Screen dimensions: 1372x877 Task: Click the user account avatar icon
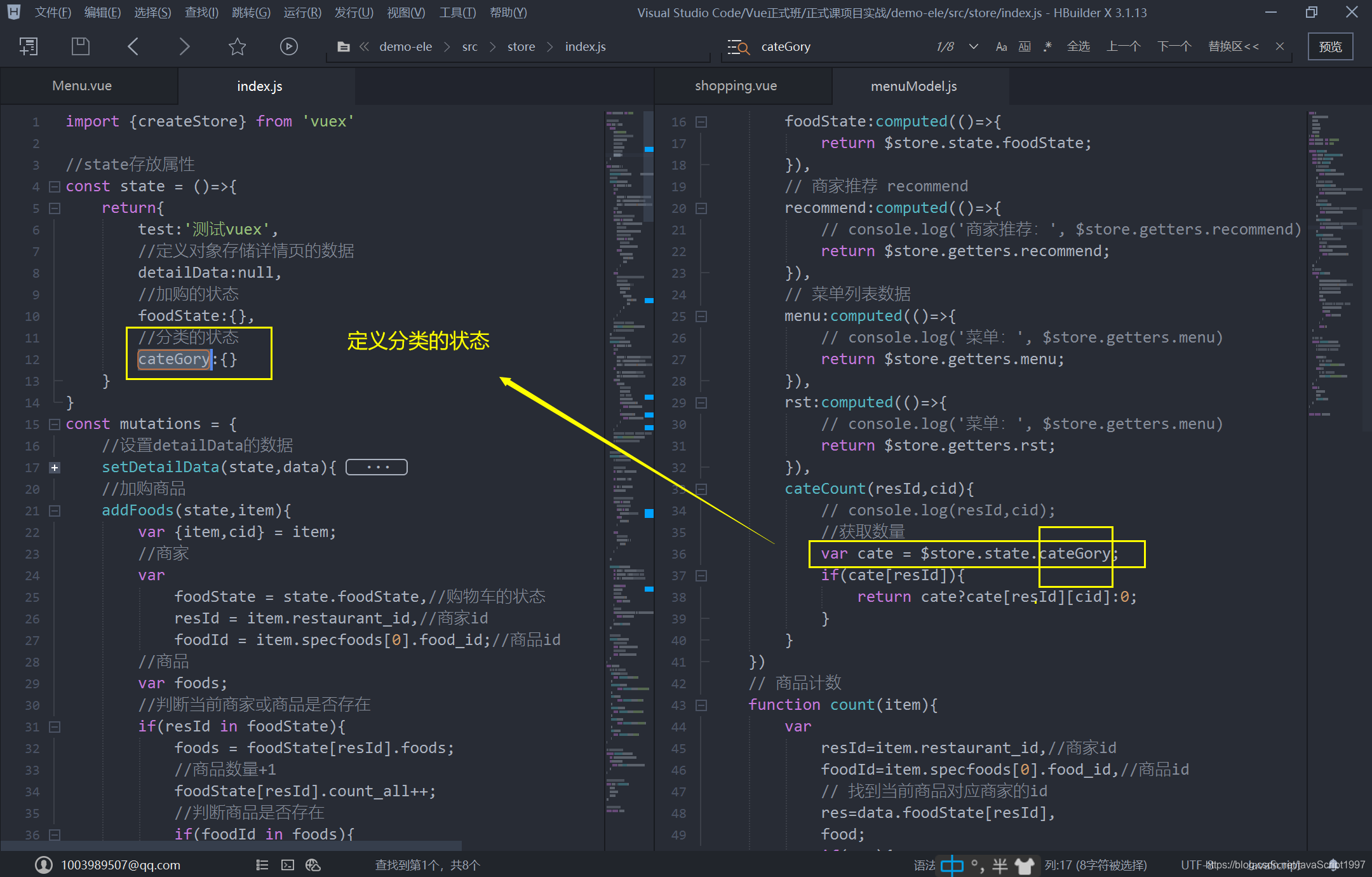[43, 865]
